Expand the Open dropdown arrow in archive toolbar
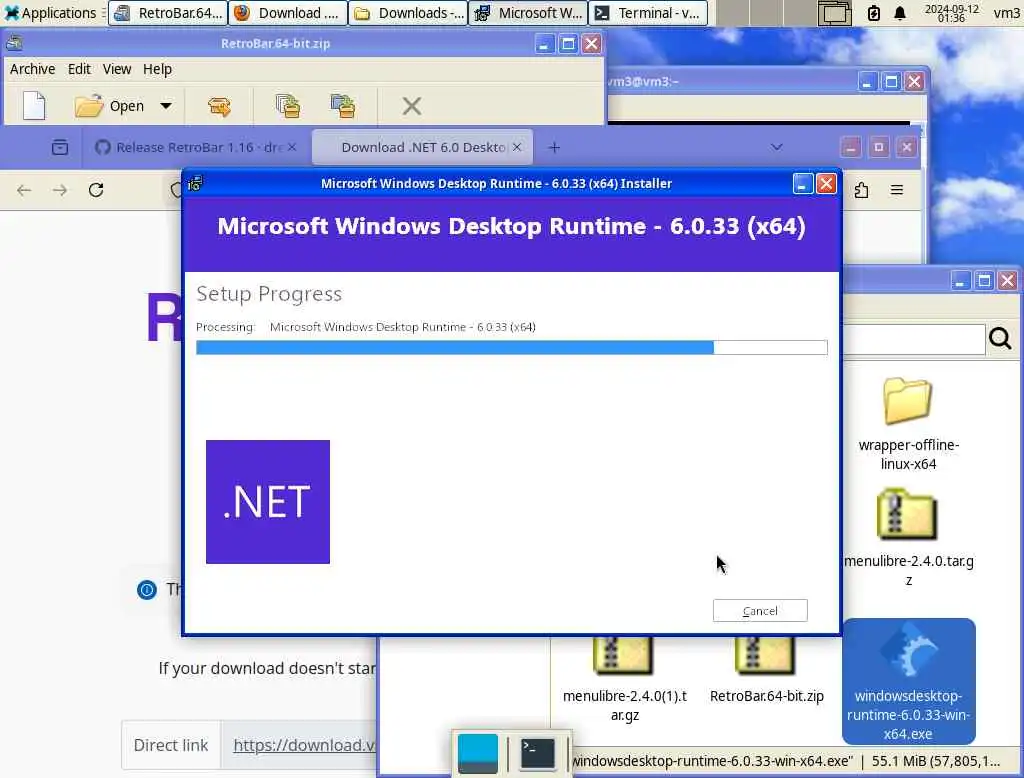 [166, 106]
